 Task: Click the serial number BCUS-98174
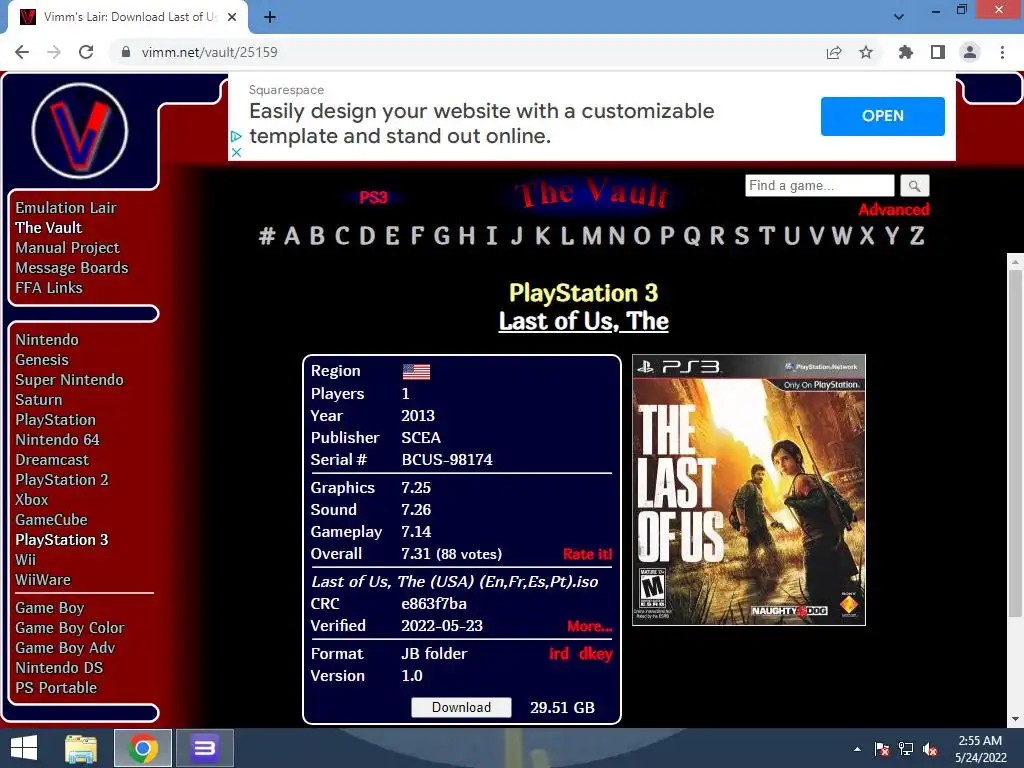tap(447, 460)
